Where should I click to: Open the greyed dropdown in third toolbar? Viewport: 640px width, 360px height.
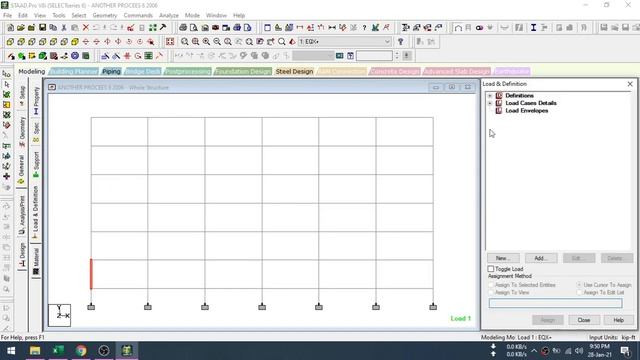313,56
